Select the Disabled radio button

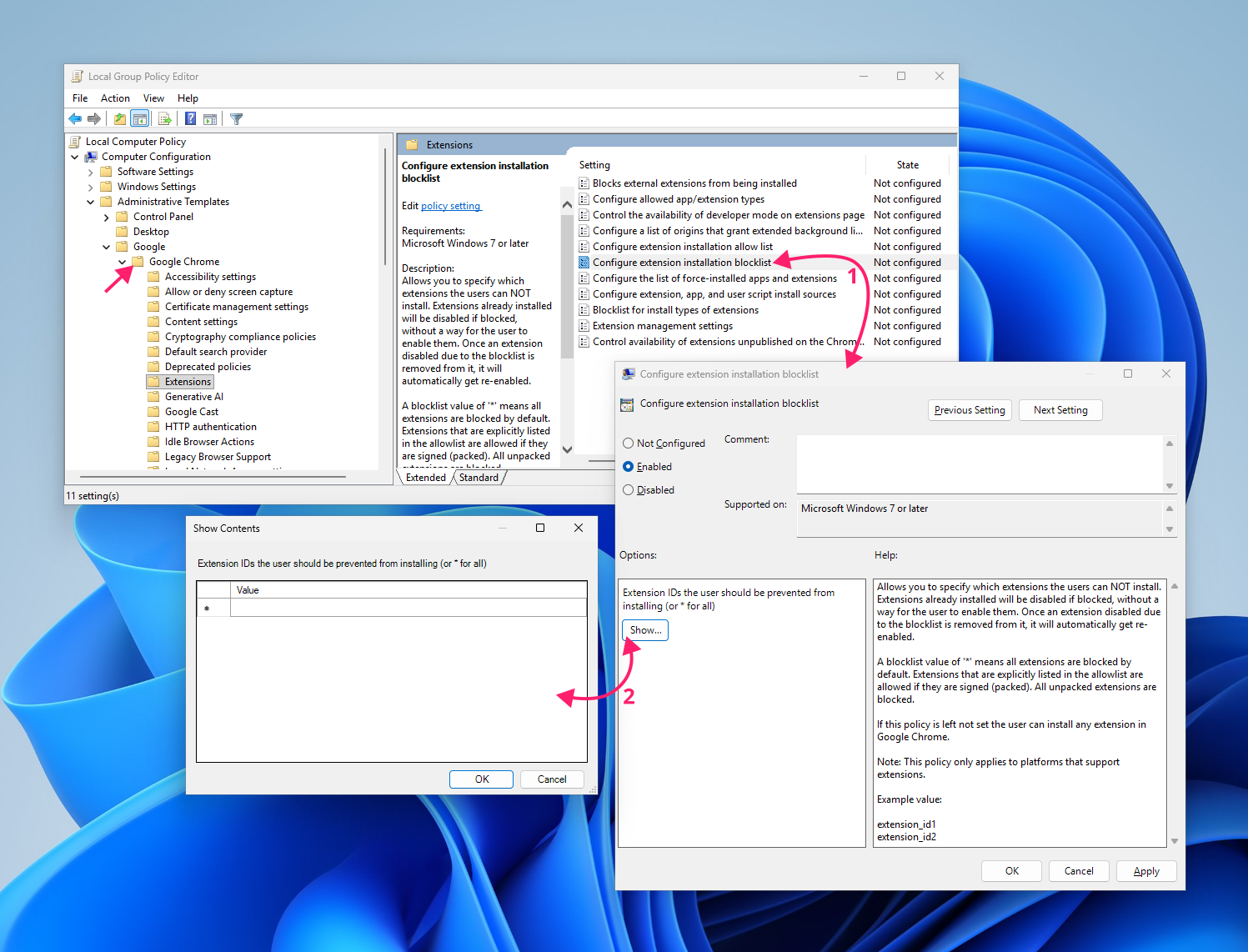pos(629,490)
